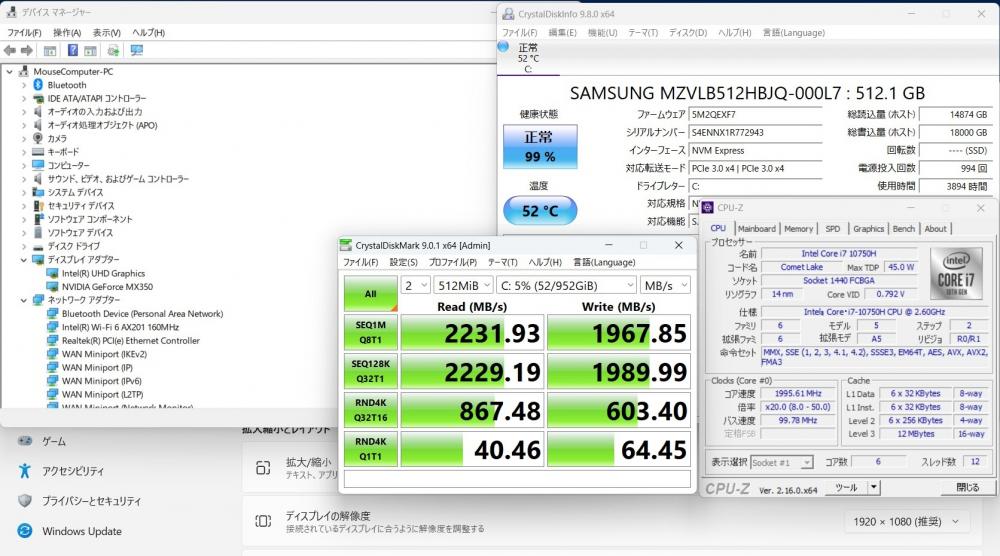This screenshot has width=1000, height=556.
Task: Open the drive dropdown C: 5% (52/952GiB)
Action: (566, 286)
